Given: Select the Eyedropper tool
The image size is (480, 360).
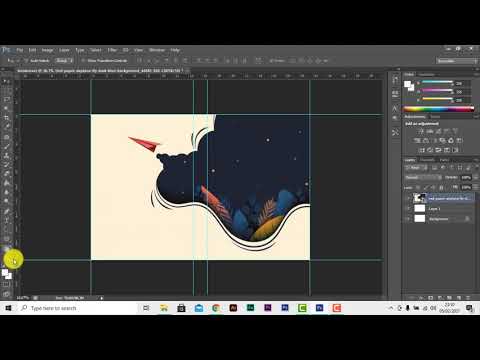Looking at the screenshot, I should [6, 127].
